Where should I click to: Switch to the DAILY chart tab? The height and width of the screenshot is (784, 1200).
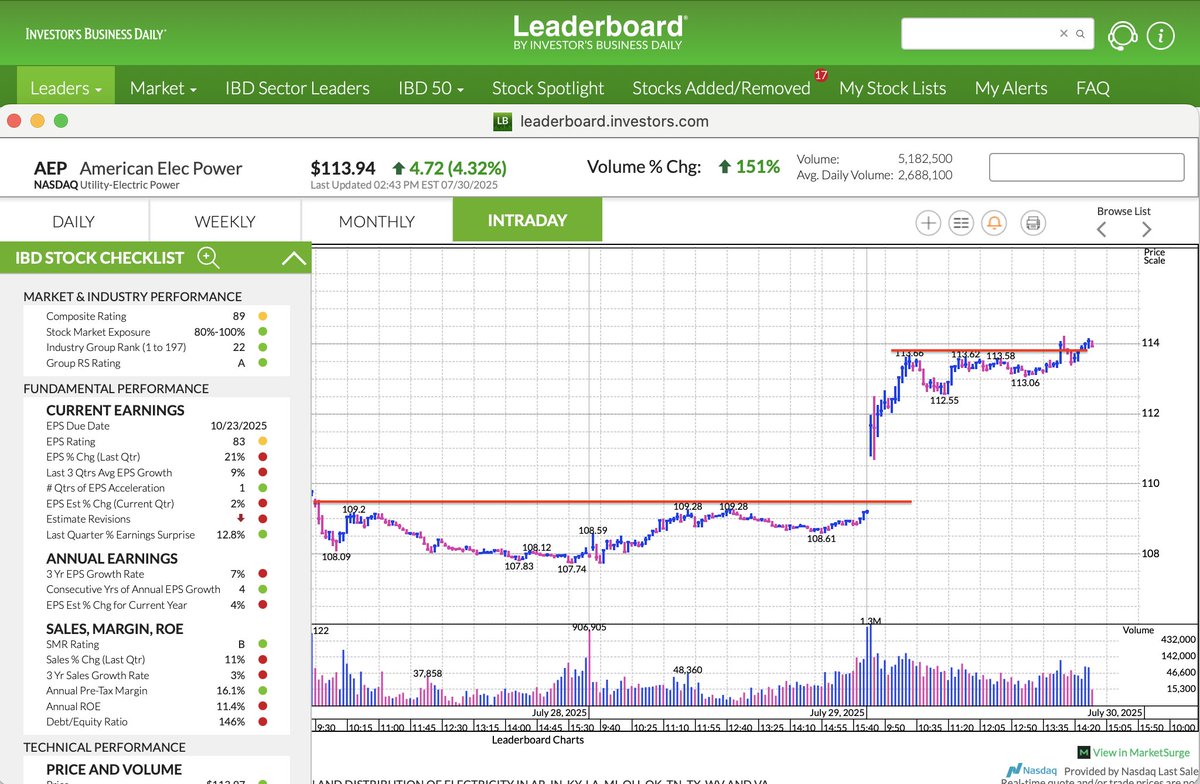(73, 221)
